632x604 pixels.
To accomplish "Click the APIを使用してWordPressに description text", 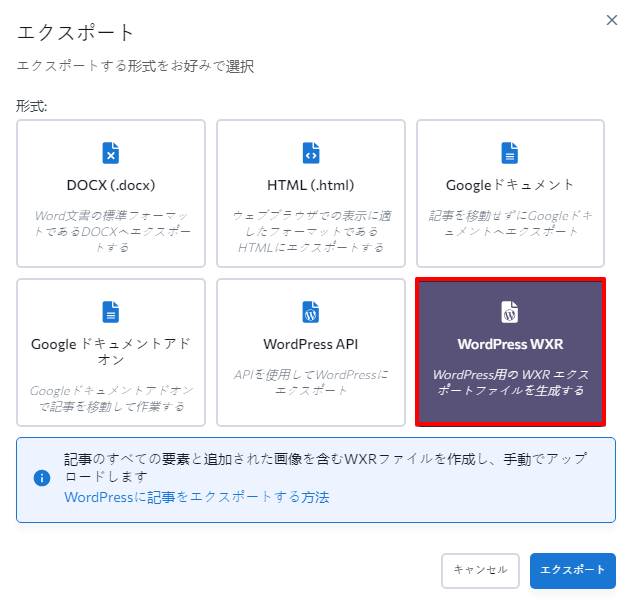I will (x=311, y=382).
